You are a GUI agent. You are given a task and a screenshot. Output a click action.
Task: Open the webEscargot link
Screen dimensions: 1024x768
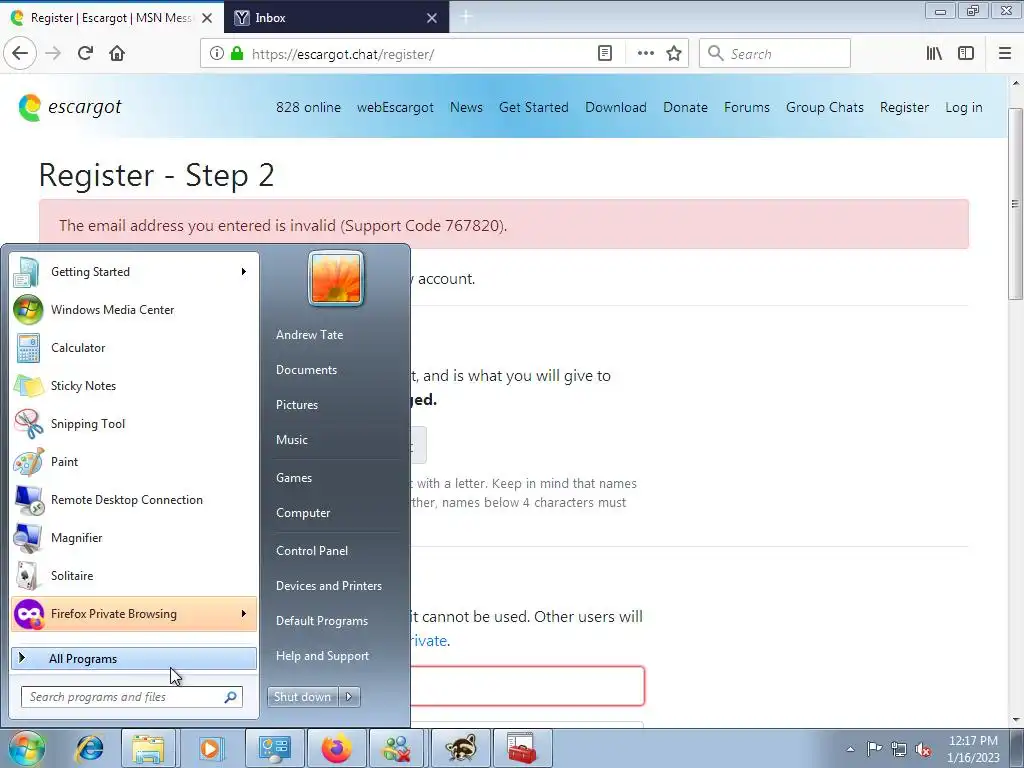click(395, 107)
